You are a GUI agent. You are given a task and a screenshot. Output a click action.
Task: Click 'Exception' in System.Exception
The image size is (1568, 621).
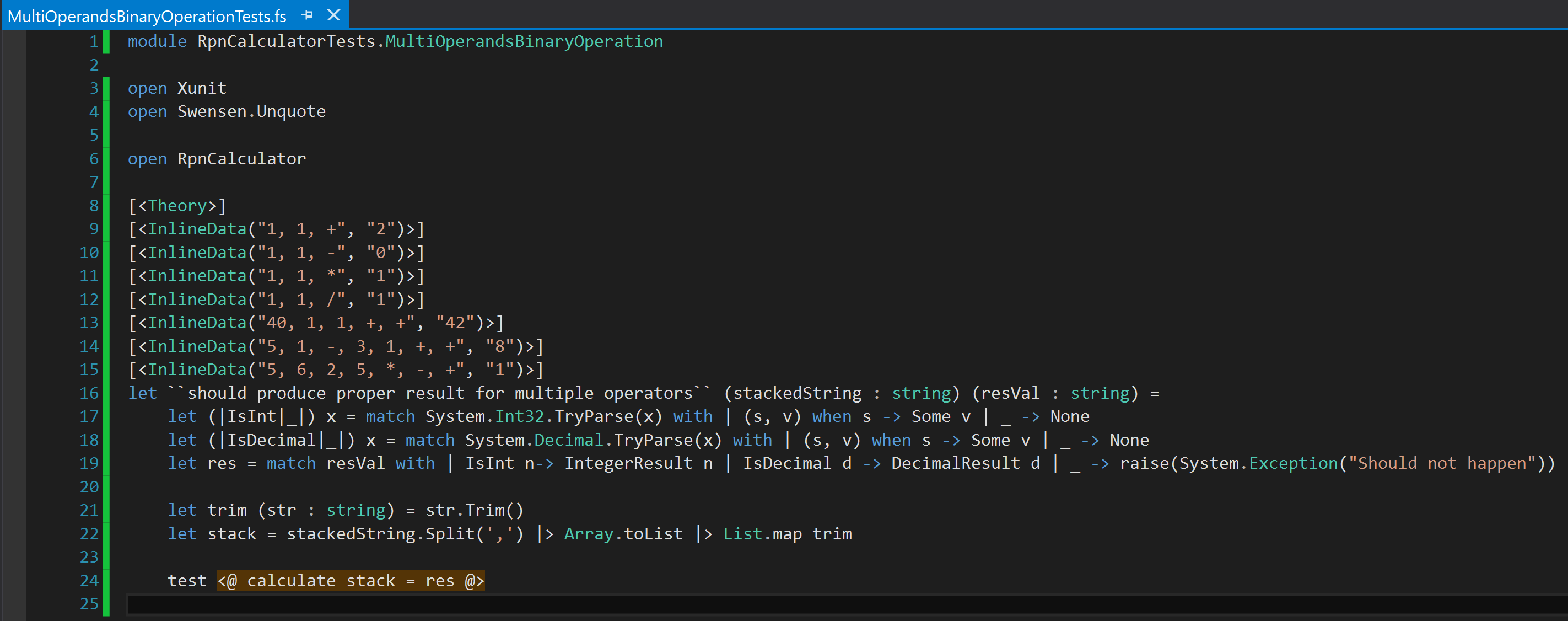pyautogui.click(x=1293, y=463)
